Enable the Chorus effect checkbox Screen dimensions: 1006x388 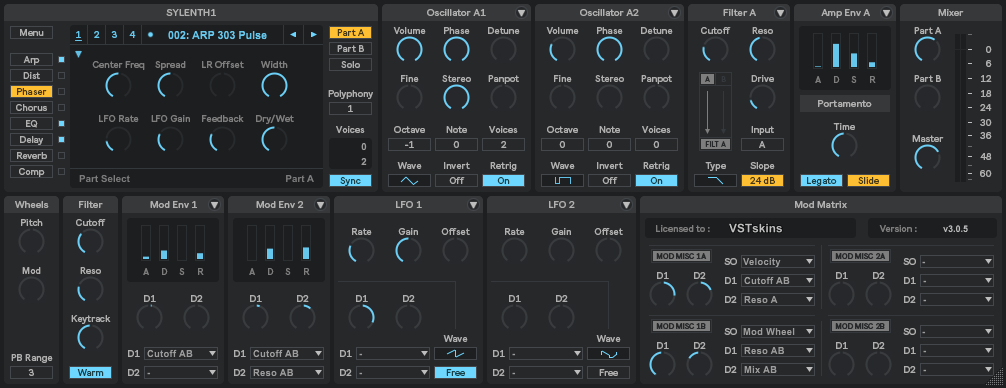[62, 108]
